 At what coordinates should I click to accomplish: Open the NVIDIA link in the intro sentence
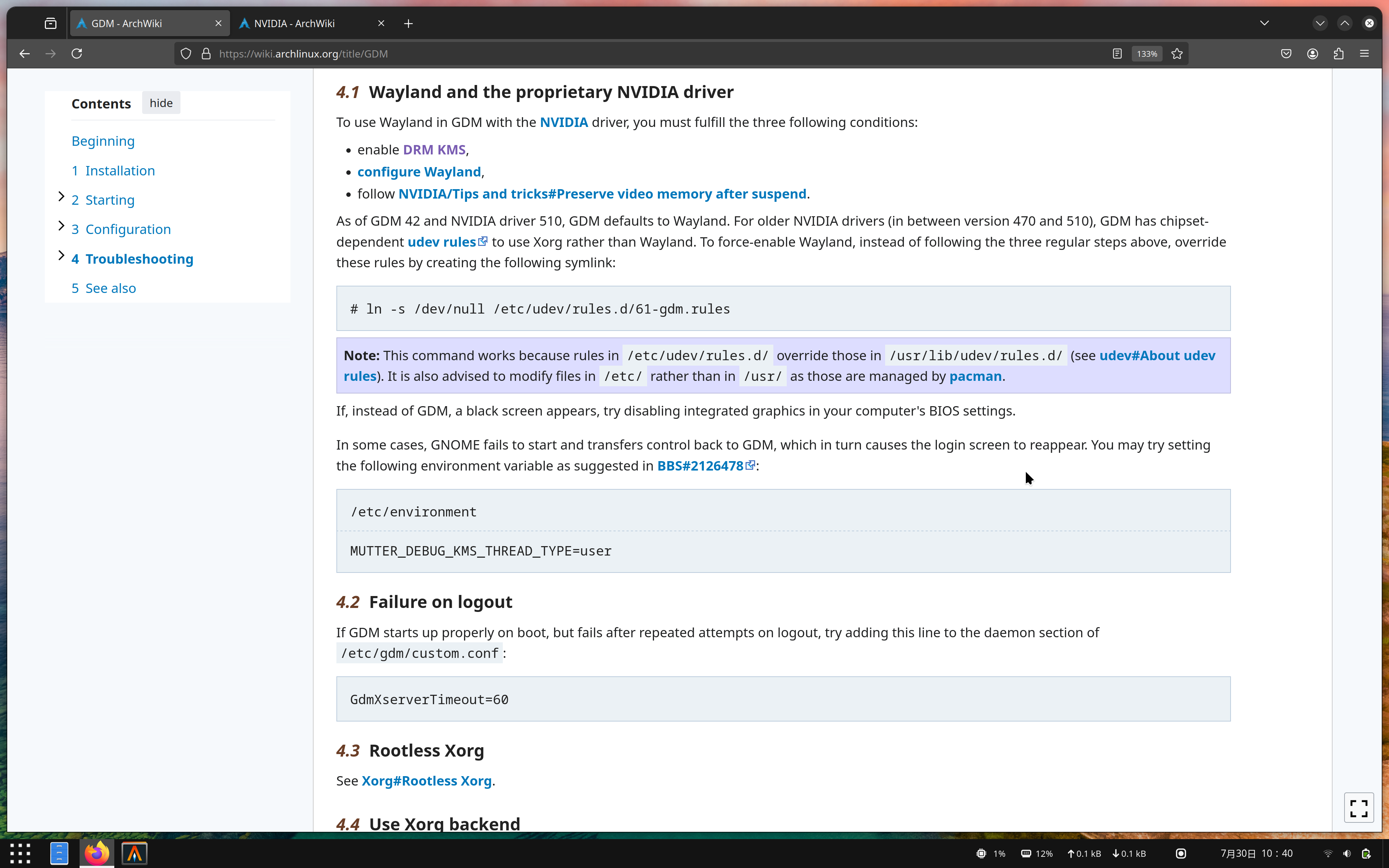pos(564,122)
